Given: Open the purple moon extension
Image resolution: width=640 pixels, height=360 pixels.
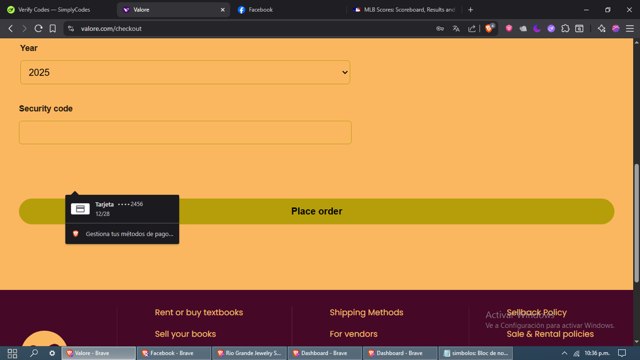Looking at the screenshot, I should click(x=537, y=28).
